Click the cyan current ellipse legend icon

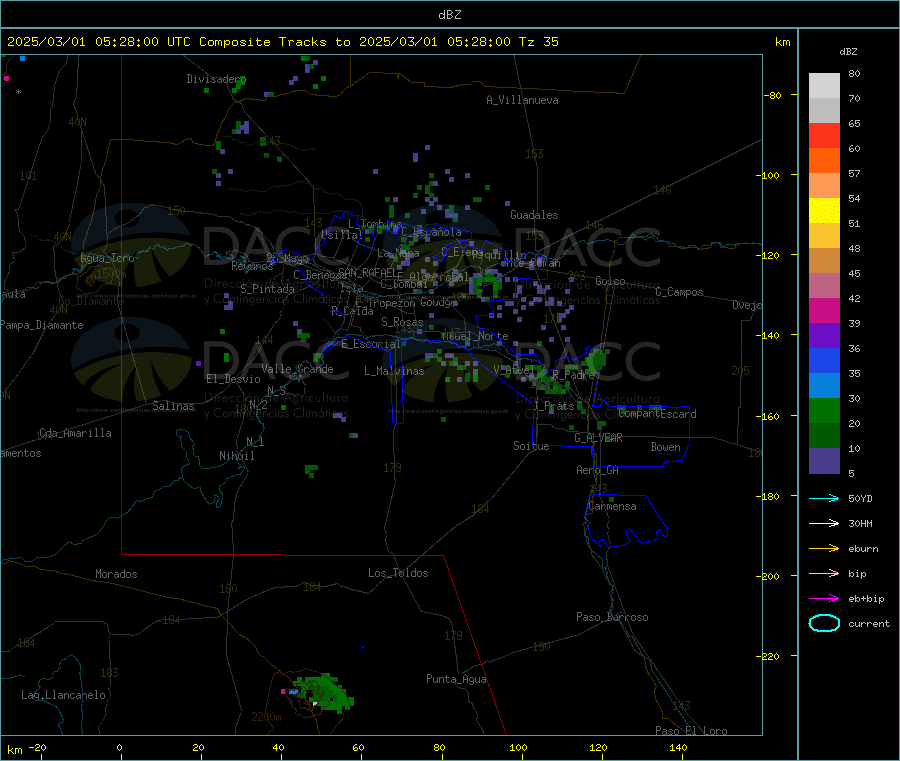[824, 623]
